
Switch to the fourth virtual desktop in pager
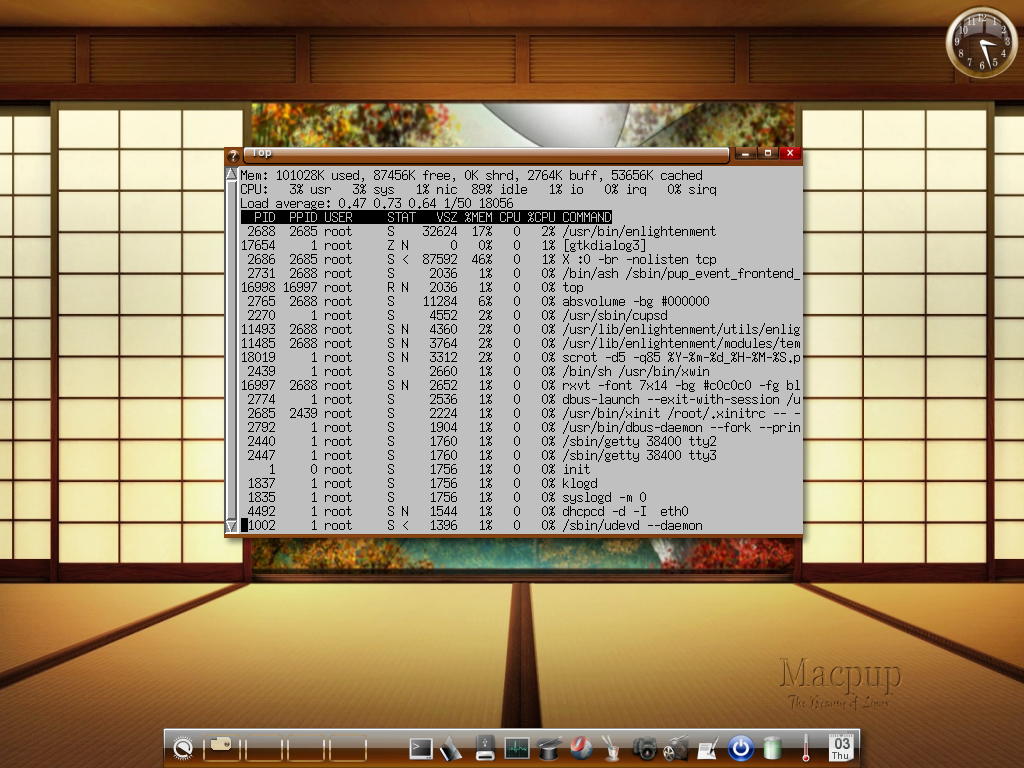pyautogui.click(x=347, y=748)
